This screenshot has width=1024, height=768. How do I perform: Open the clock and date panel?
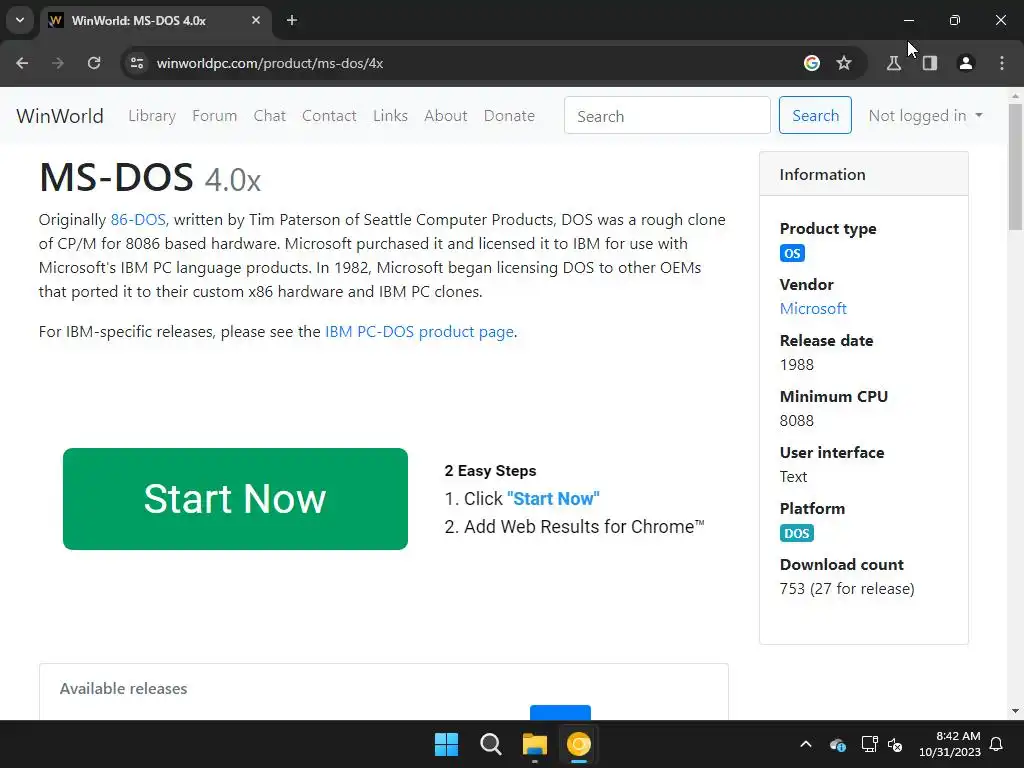(950, 744)
